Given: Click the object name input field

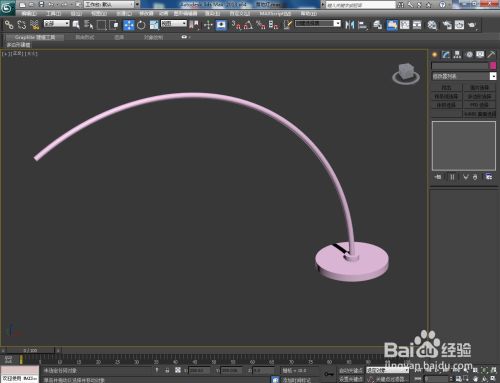Looking at the screenshot, I should [x=460, y=66].
